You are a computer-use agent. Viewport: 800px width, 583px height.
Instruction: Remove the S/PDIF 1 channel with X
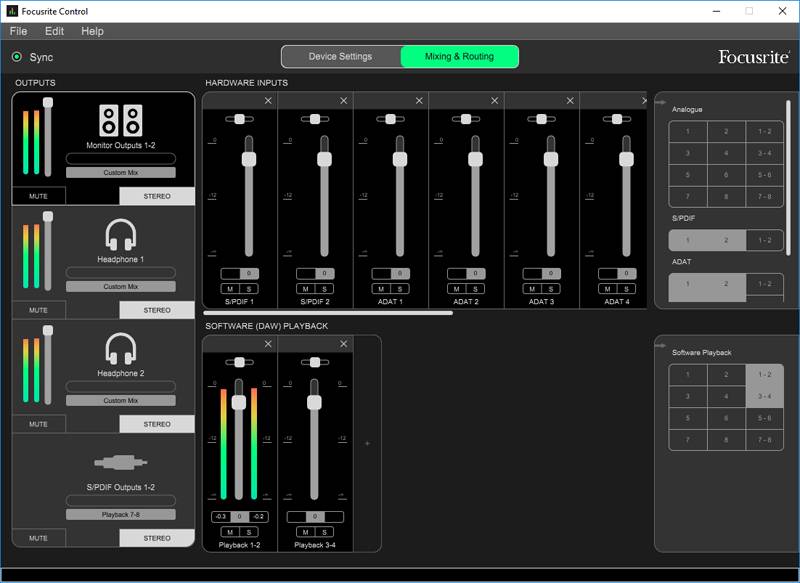268,101
